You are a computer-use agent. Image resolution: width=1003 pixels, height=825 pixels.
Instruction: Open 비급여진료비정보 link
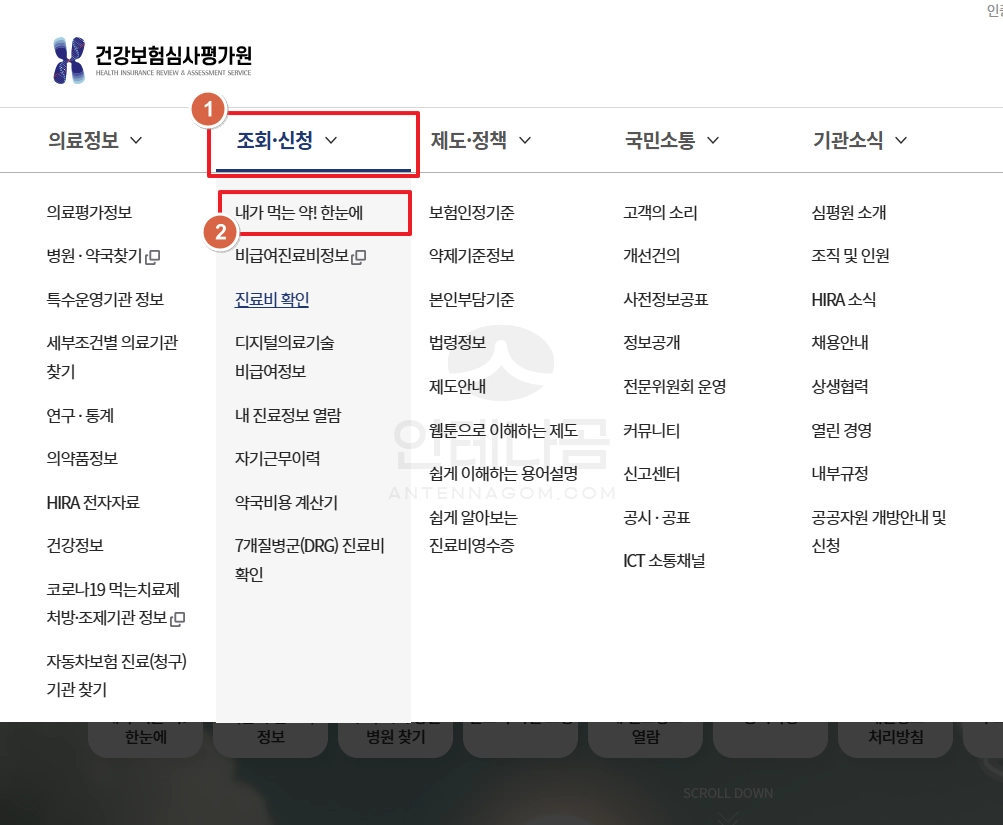pyautogui.click(x=292, y=256)
